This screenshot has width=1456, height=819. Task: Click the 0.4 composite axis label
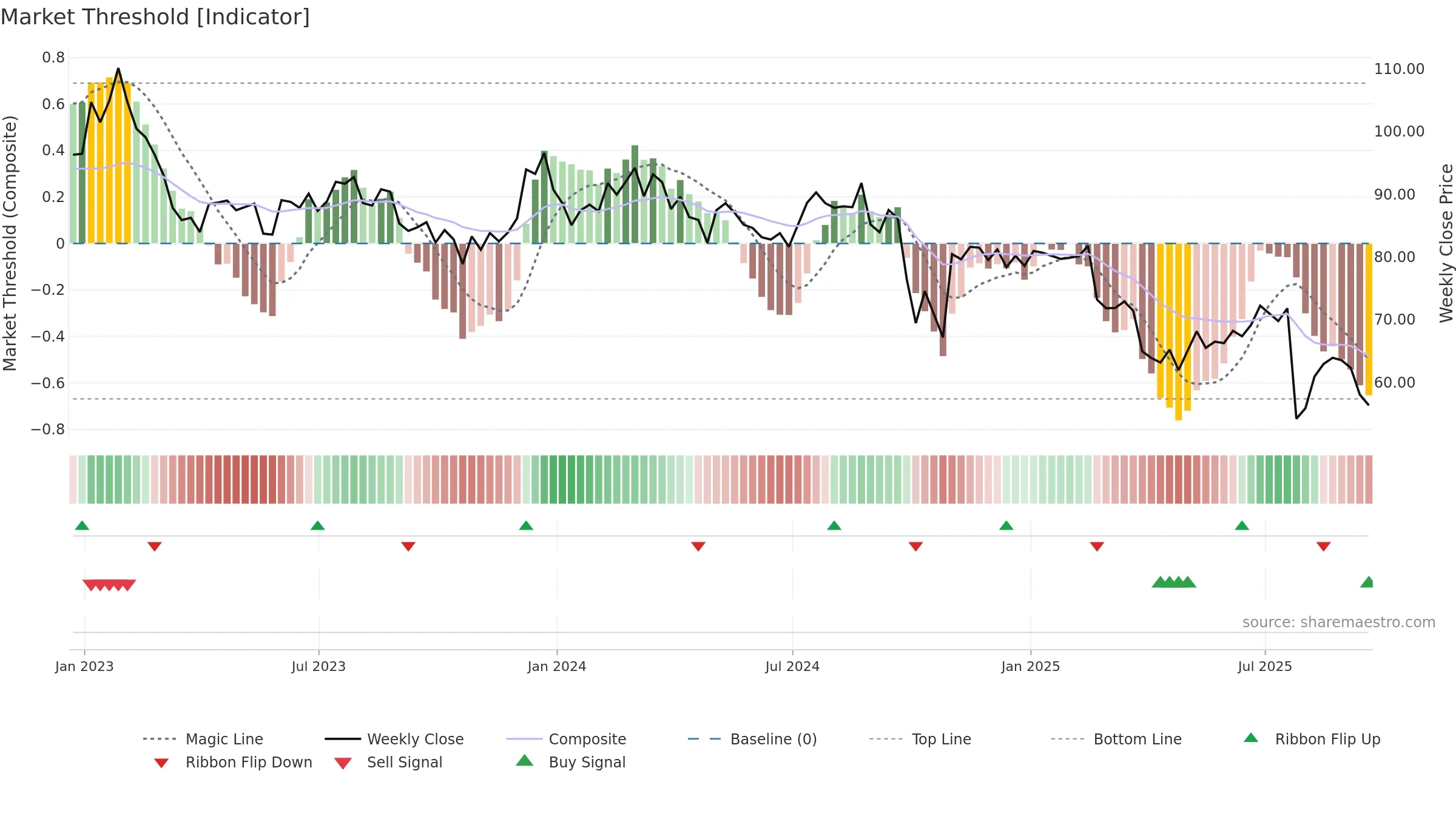(53, 150)
